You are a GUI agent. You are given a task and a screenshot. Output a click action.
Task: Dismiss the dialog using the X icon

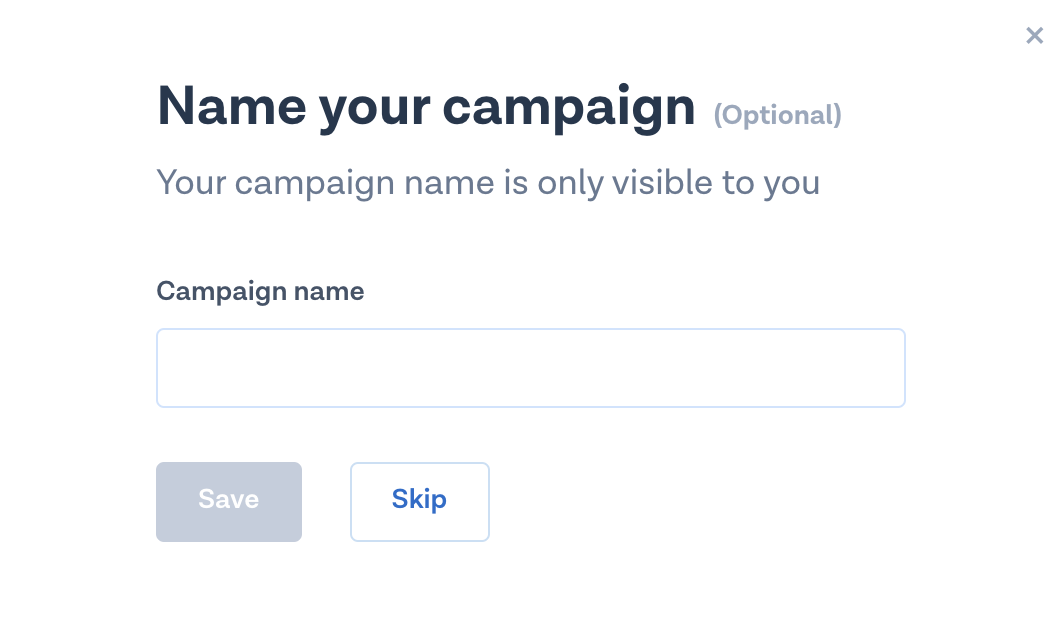1034,36
